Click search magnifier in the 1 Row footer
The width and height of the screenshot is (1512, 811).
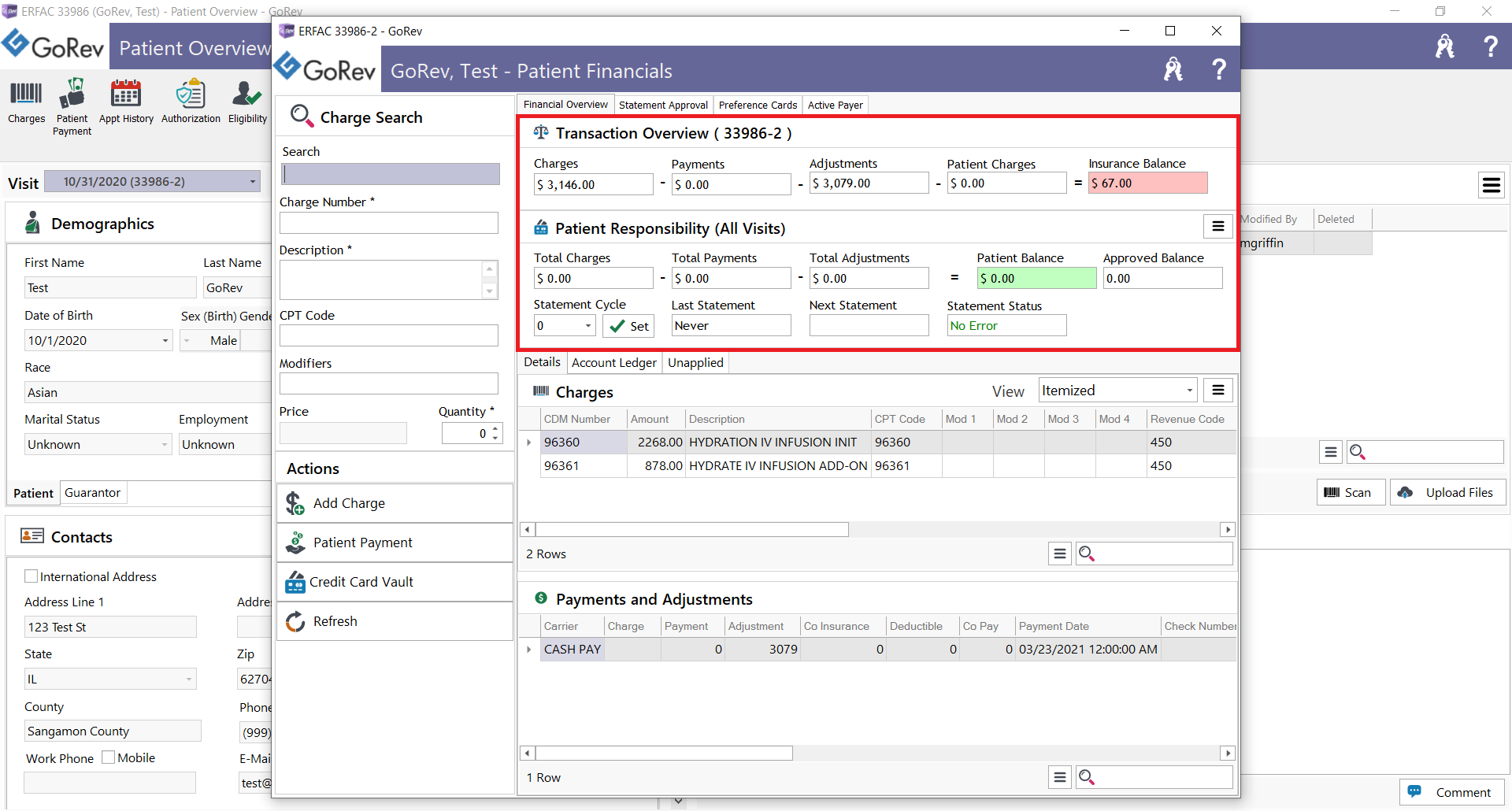point(1087,777)
